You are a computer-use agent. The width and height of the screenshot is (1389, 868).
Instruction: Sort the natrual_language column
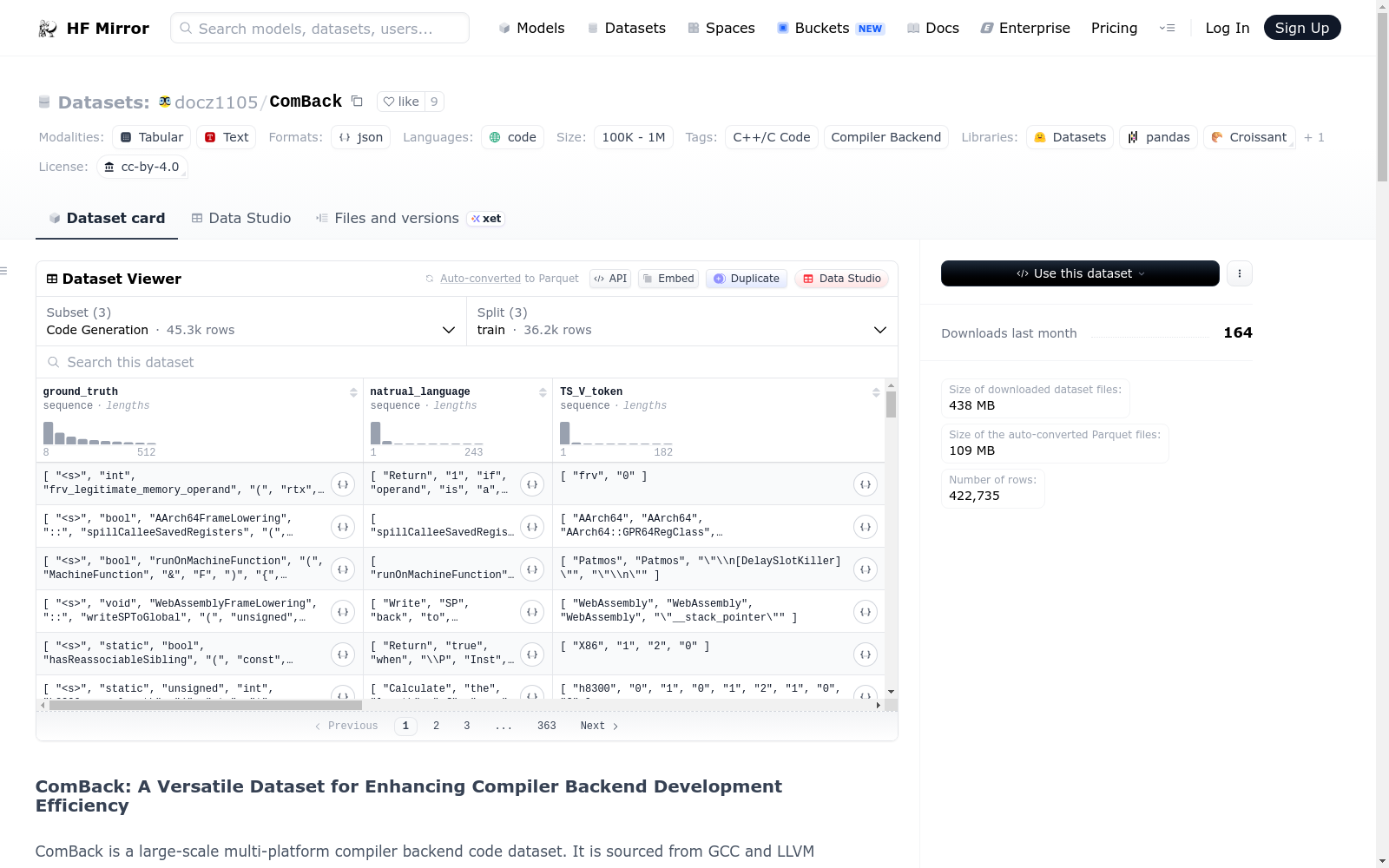coord(543,392)
